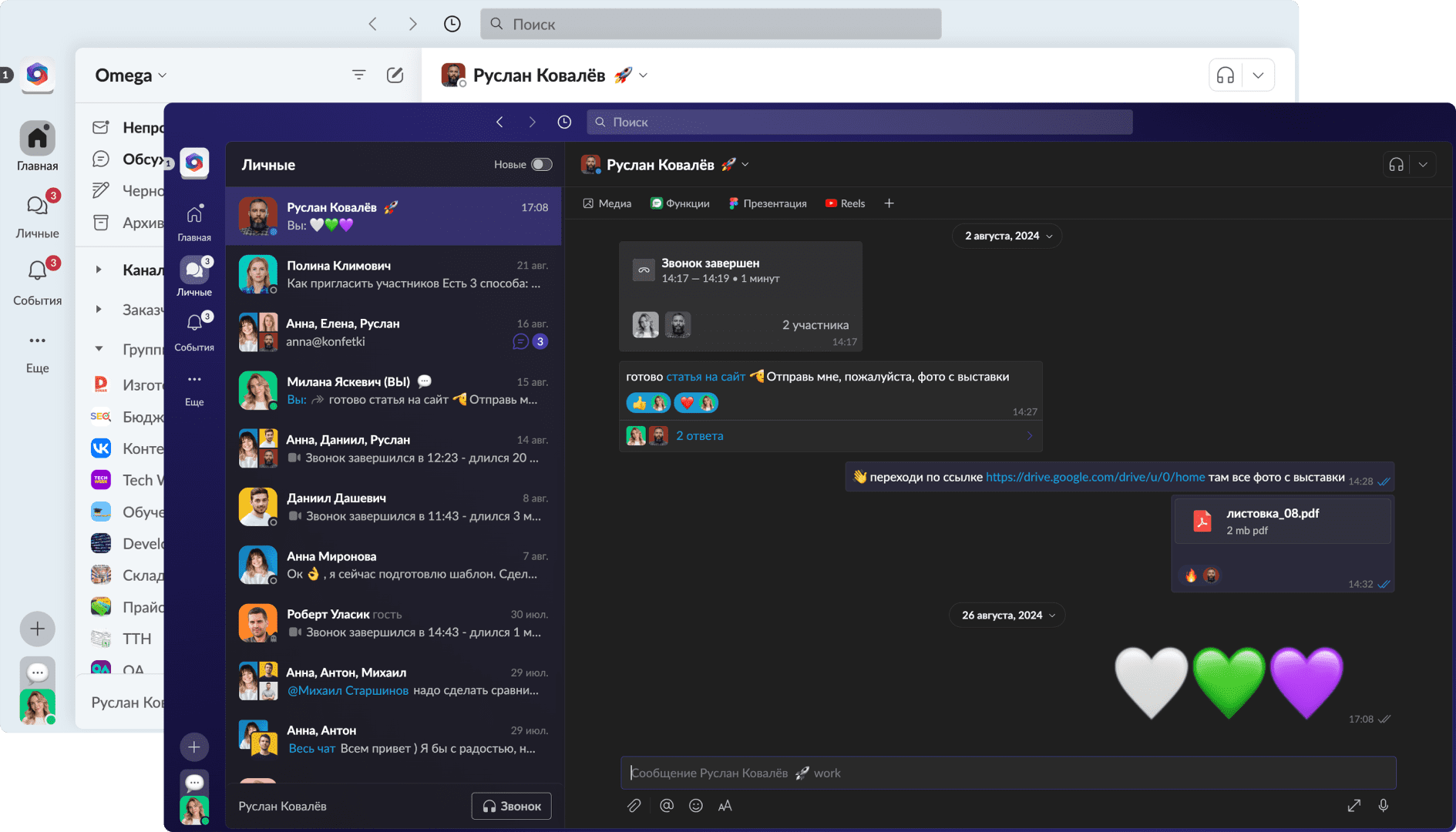Click @Михаил Старшинов mention
Viewport: 1456px width, 832px height.
tap(348, 690)
